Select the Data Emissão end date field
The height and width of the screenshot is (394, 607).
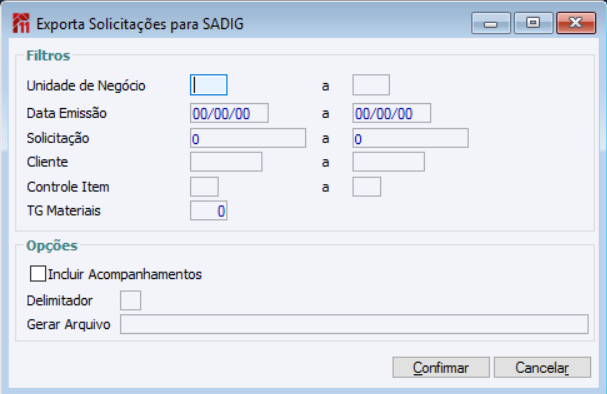[x=391, y=113]
